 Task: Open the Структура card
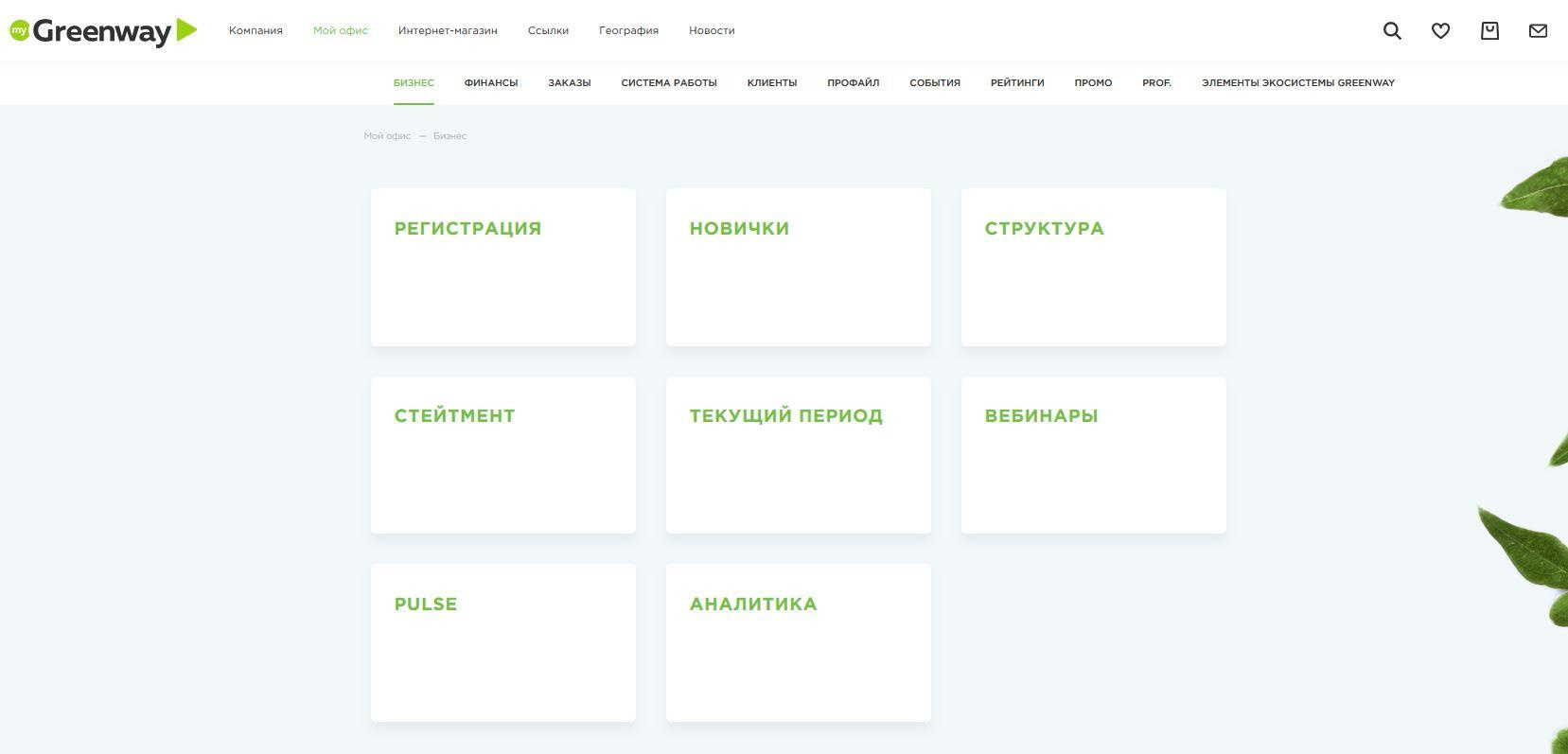coord(1093,267)
